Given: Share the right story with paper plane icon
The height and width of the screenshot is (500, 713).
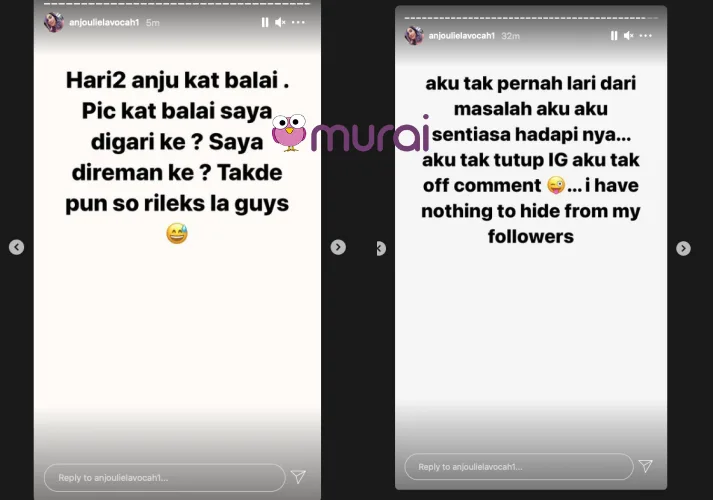Looking at the screenshot, I should pos(646,465).
